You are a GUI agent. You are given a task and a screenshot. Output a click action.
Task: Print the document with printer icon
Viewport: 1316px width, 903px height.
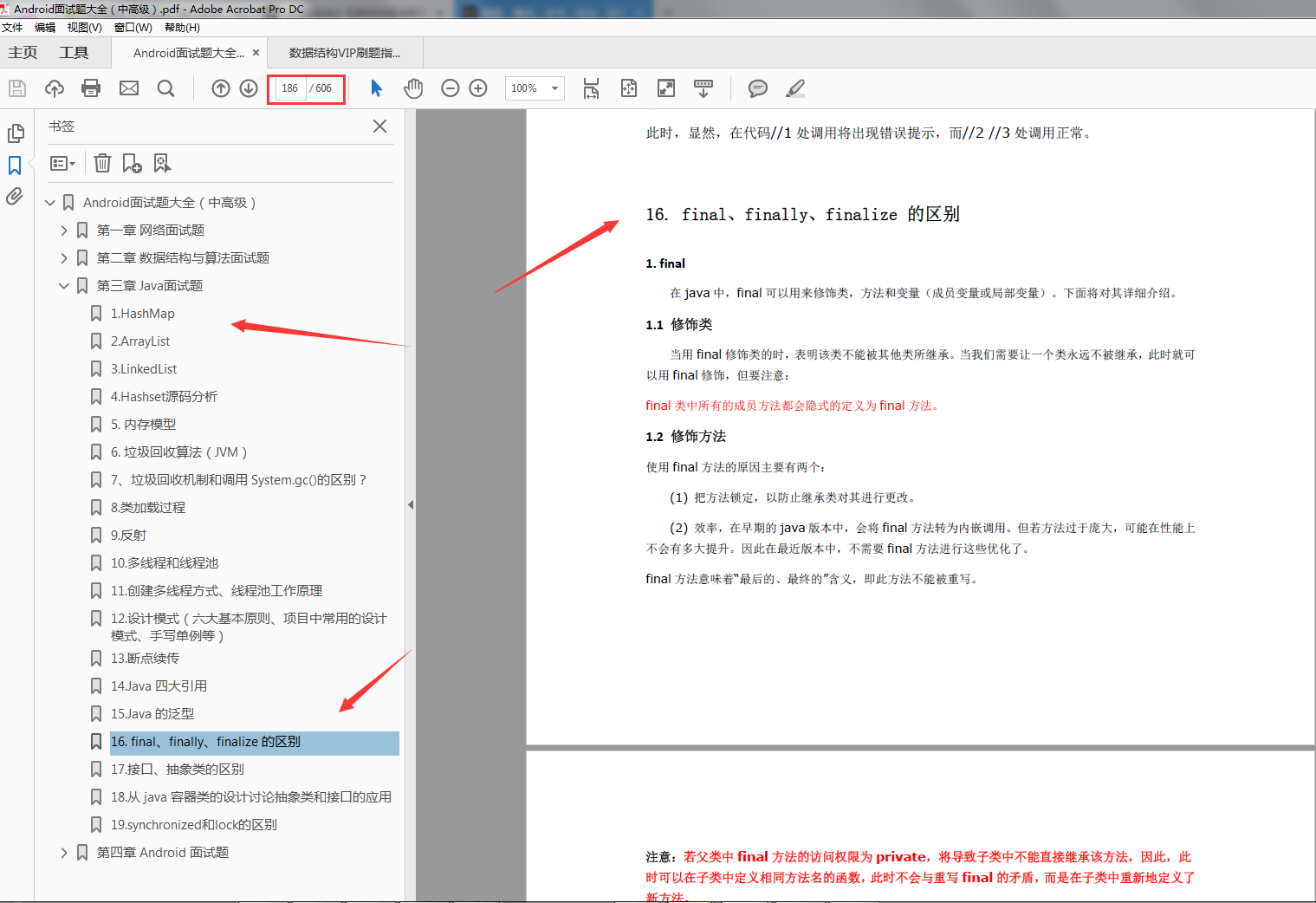[91, 88]
